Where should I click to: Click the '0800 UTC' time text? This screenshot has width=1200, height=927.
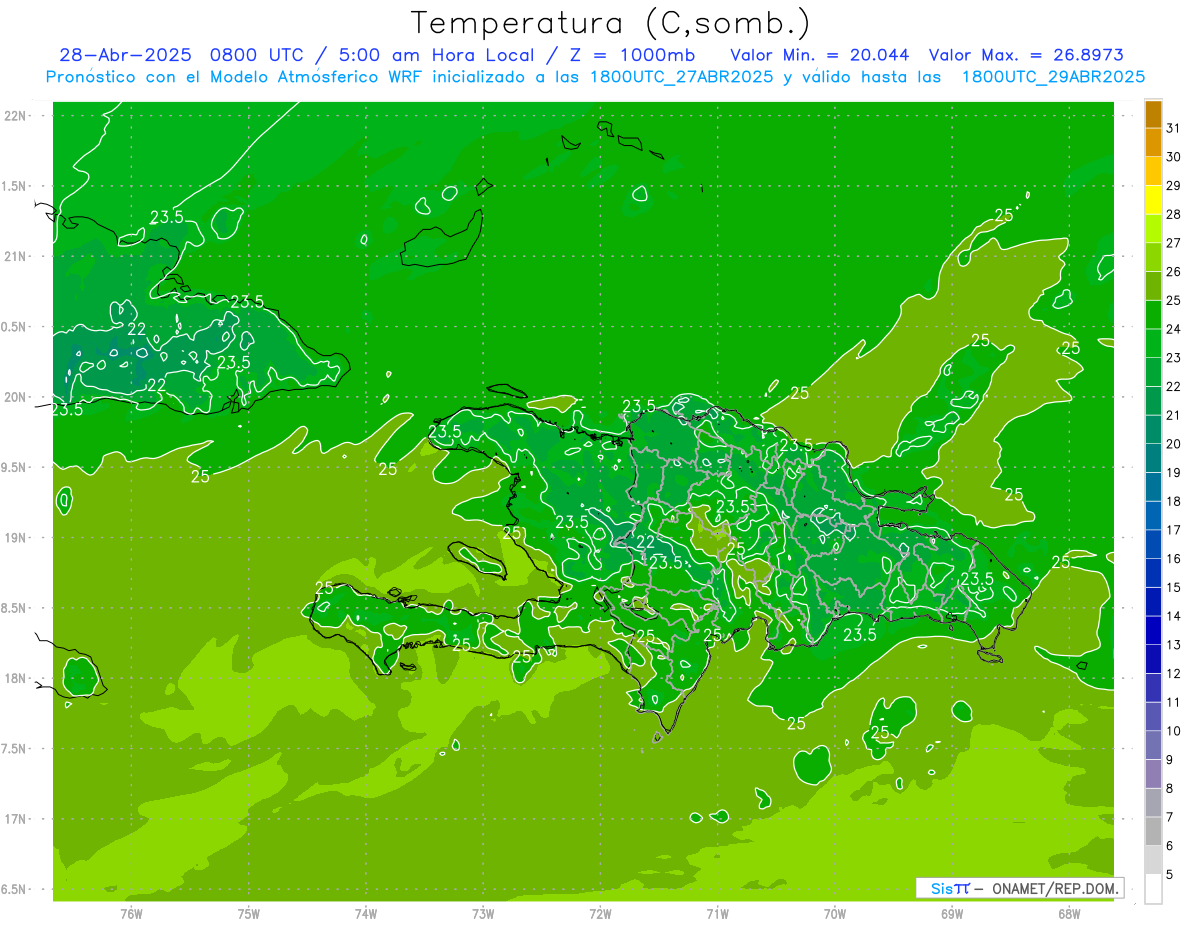259,55
